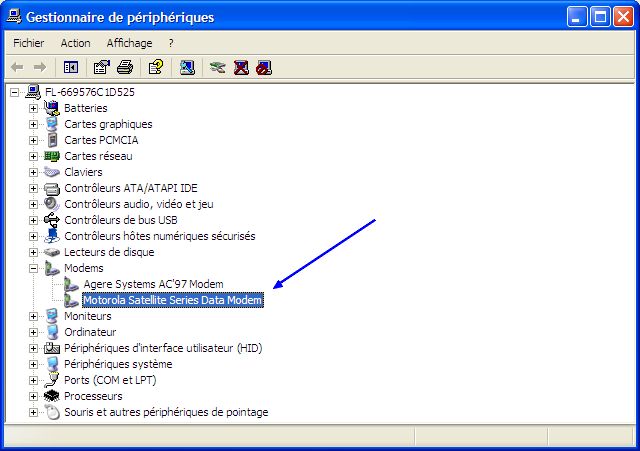
Task: Expand the Ordinateur category
Action: click(x=33, y=332)
